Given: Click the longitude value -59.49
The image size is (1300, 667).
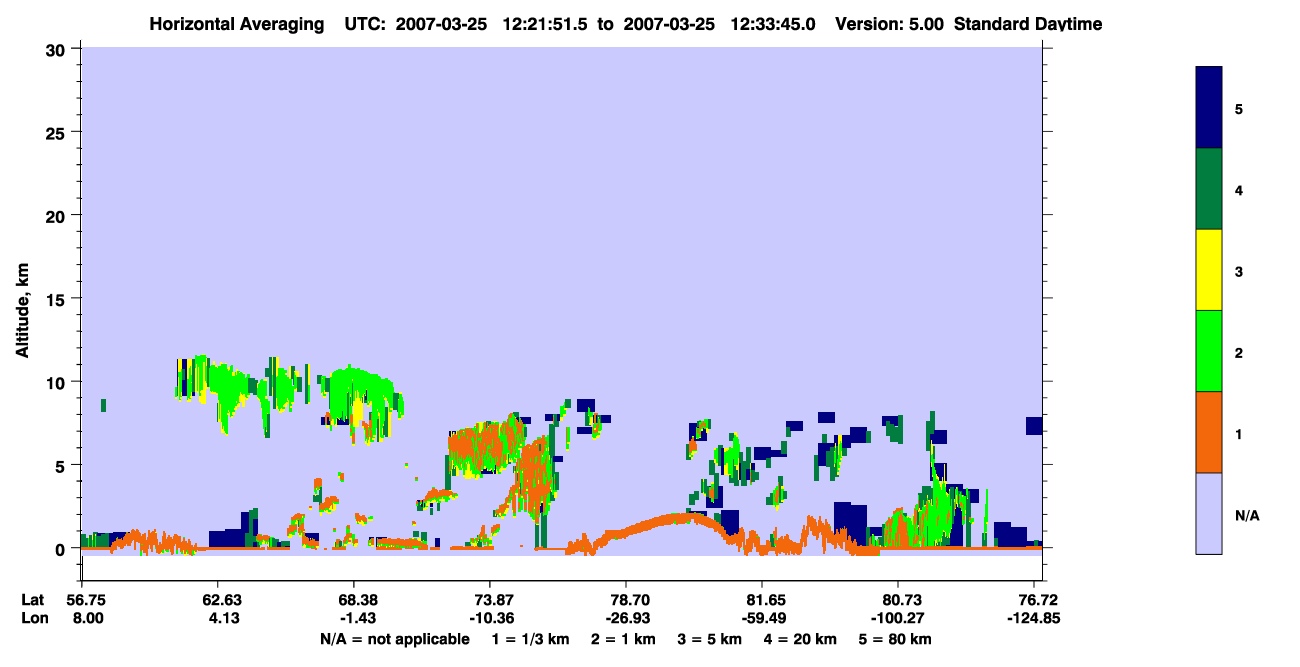Looking at the screenshot, I should [x=762, y=618].
